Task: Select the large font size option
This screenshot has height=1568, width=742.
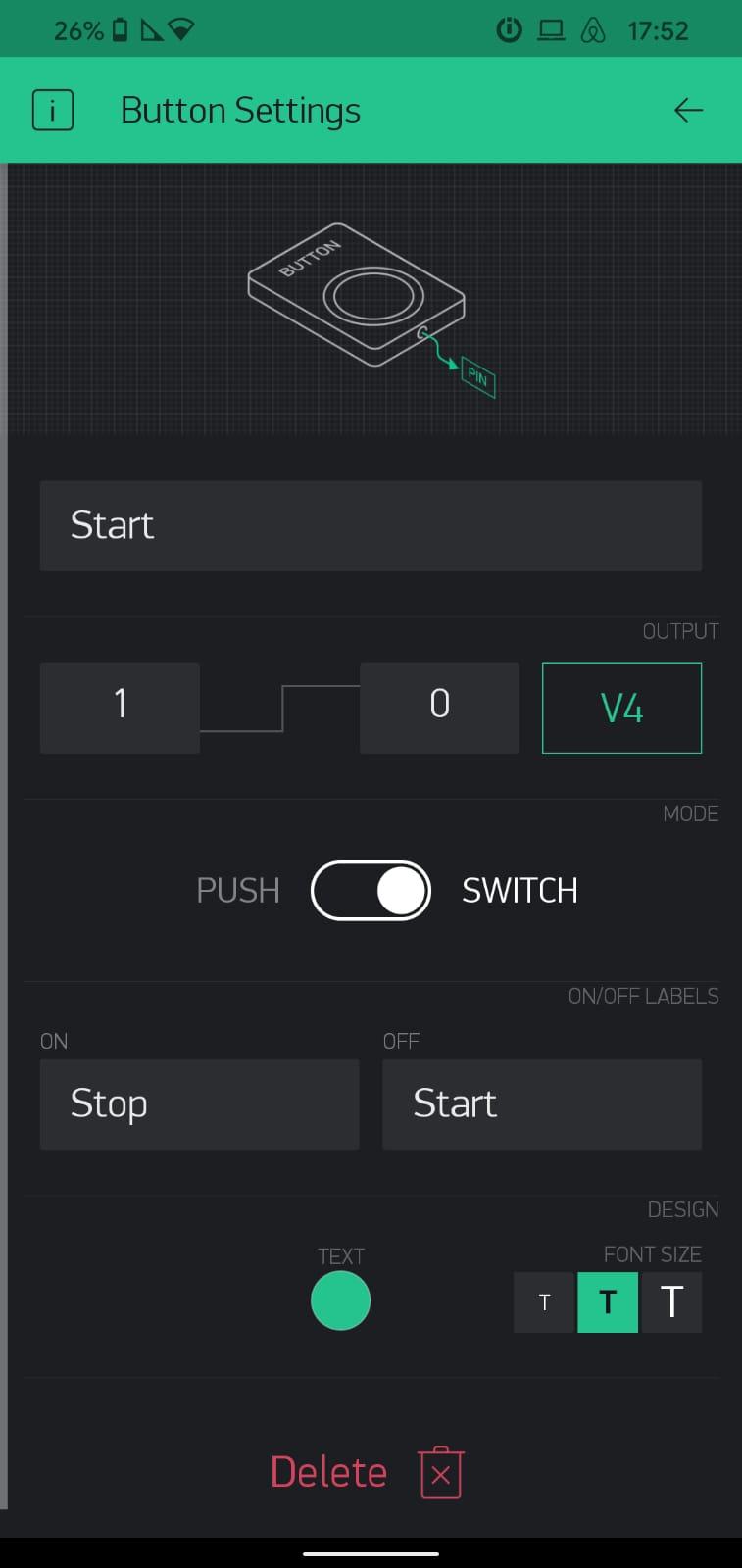Action: (x=670, y=1302)
